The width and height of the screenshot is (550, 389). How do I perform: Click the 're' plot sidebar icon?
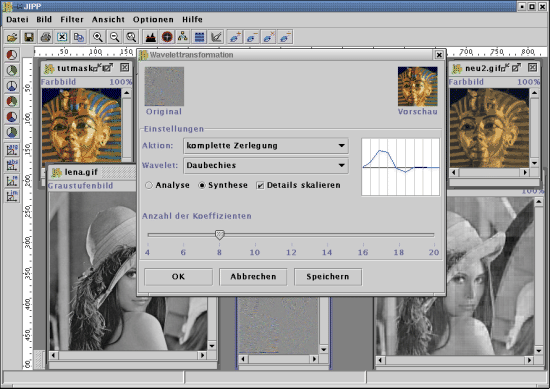12,180
